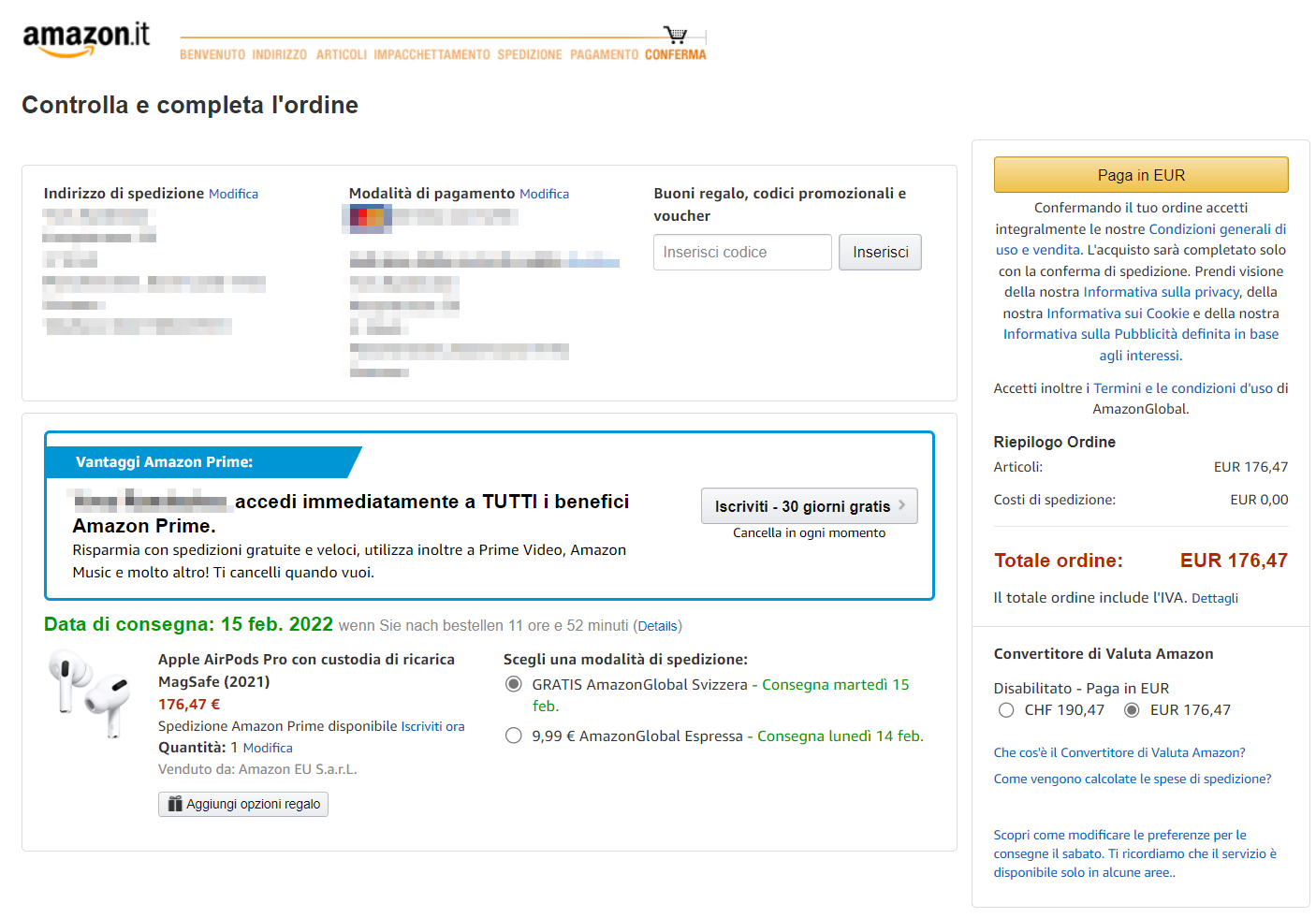This screenshot has width=1316, height=918.
Task: Open Details link next to delivery date
Action: point(657,626)
